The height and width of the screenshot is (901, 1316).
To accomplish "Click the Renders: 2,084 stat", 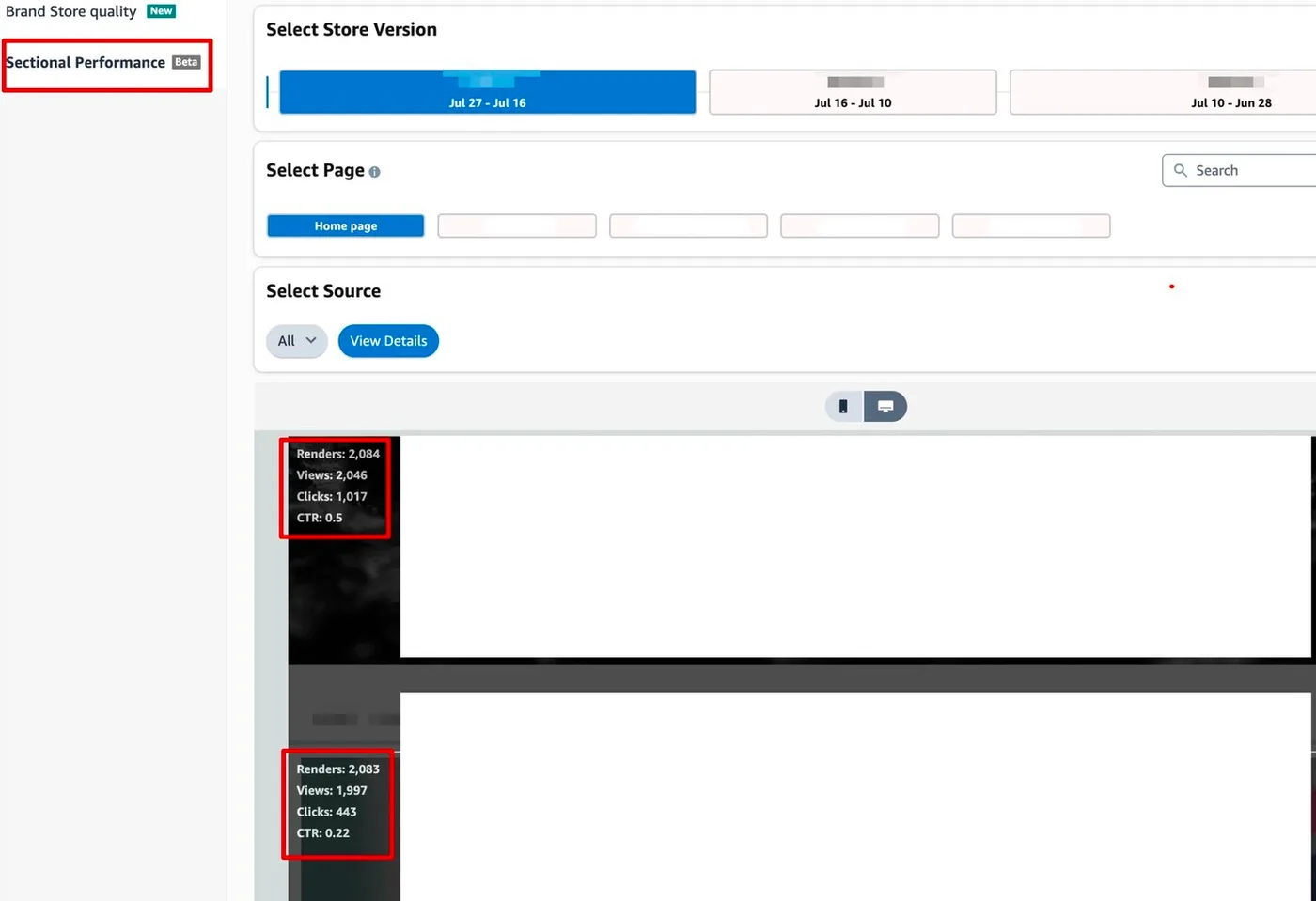I will [x=338, y=454].
